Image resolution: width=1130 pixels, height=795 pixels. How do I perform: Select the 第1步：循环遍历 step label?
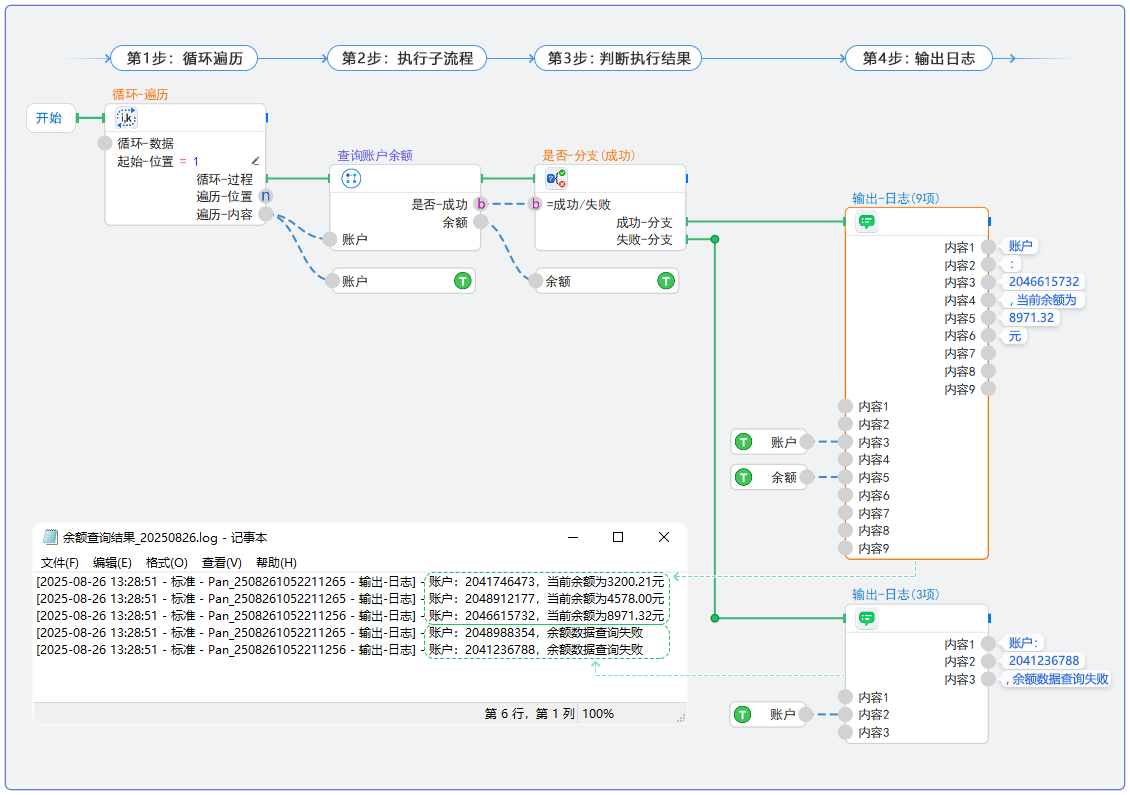pyautogui.click(x=184, y=58)
